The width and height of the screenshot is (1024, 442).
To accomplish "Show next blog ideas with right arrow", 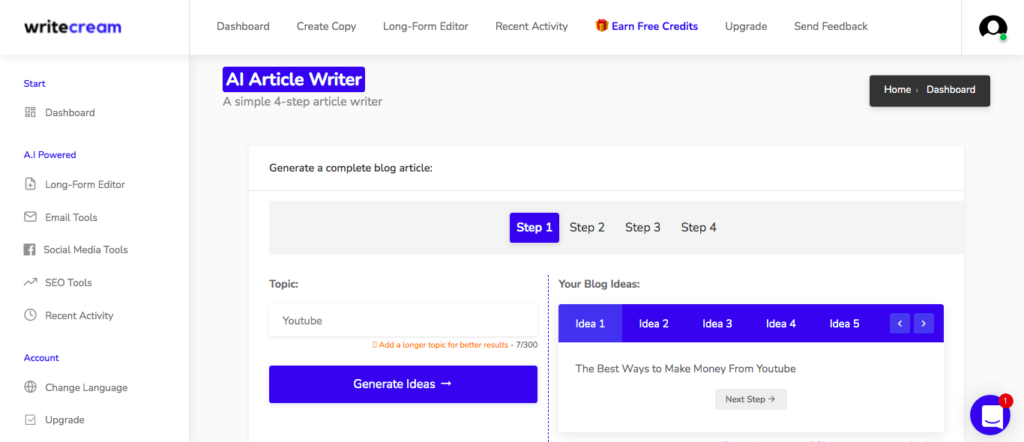I will point(923,323).
